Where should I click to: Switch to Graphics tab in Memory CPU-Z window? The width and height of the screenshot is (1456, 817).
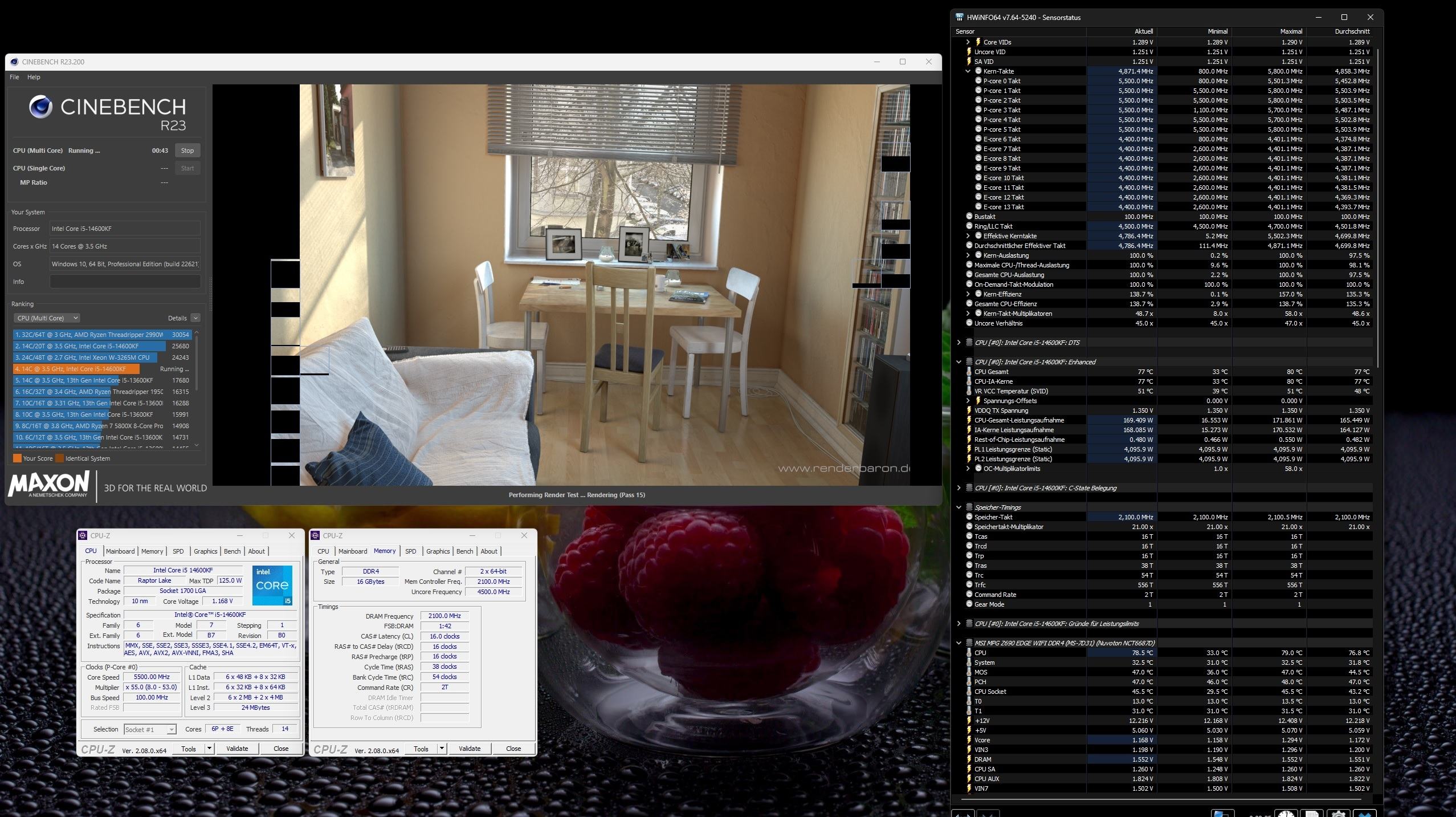click(x=438, y=551)
